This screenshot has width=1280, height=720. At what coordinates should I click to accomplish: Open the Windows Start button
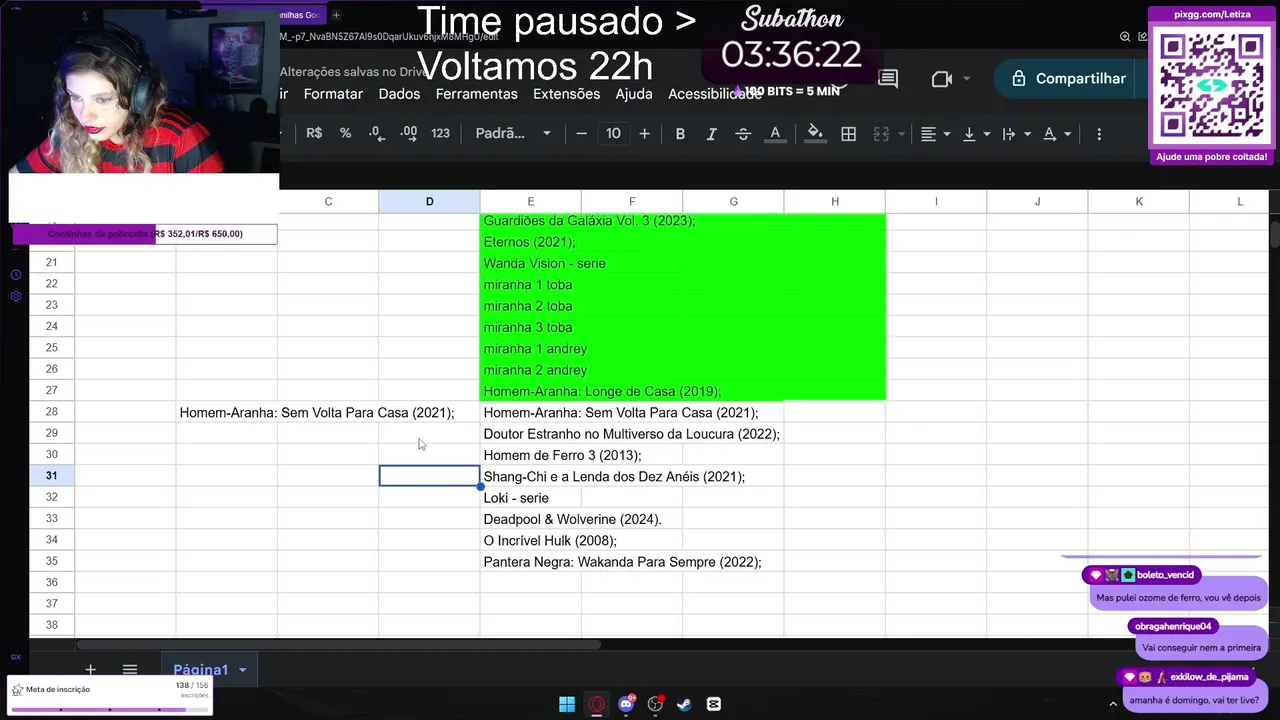(x=567, y=704)
